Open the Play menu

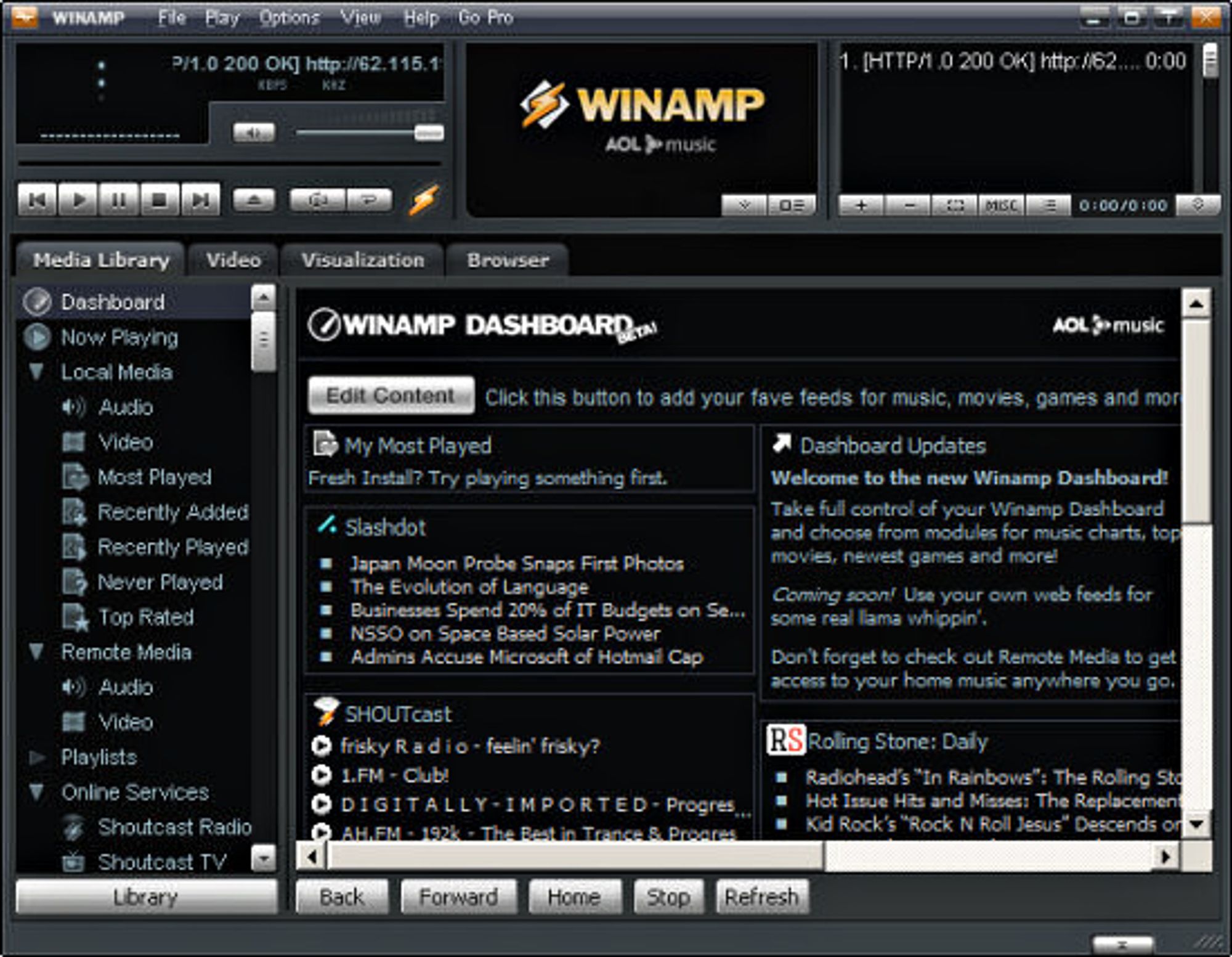click(x=222, y=18)
